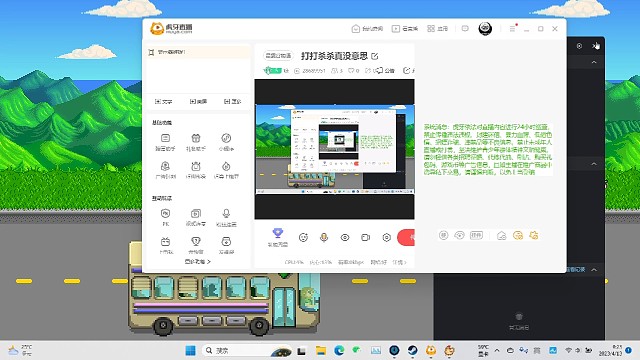Screen dimensions: 640x360
Task: Click the scene item row in source list
Action: [198, 52]
